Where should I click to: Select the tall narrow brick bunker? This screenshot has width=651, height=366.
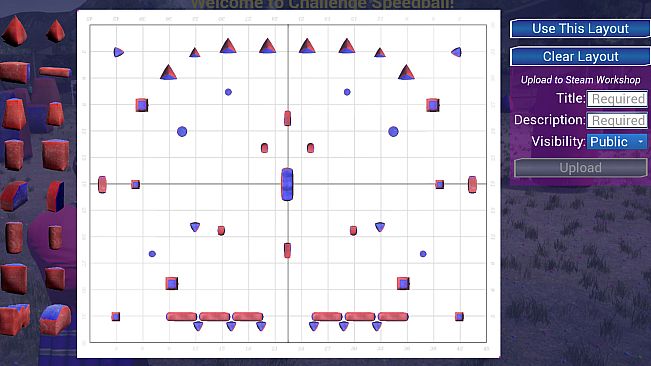tap(15, 155)
